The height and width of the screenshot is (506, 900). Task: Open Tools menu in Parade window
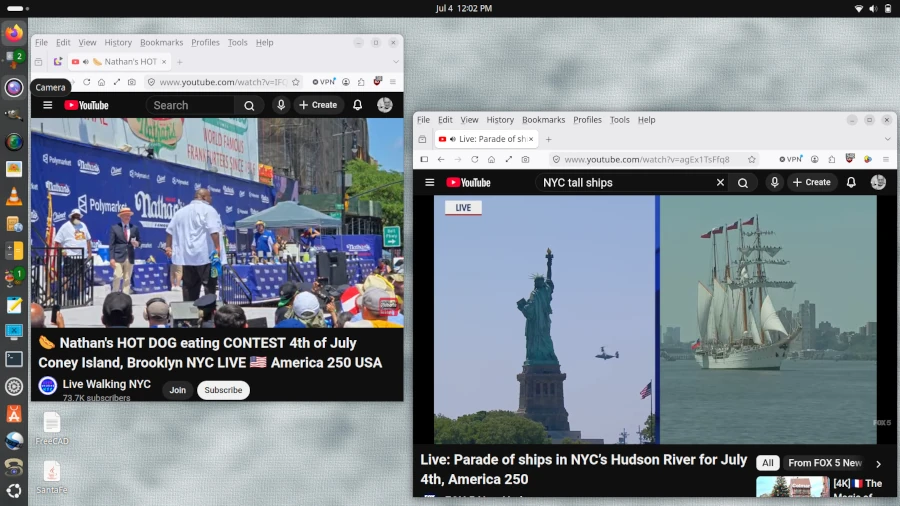[x=619, y=120]
